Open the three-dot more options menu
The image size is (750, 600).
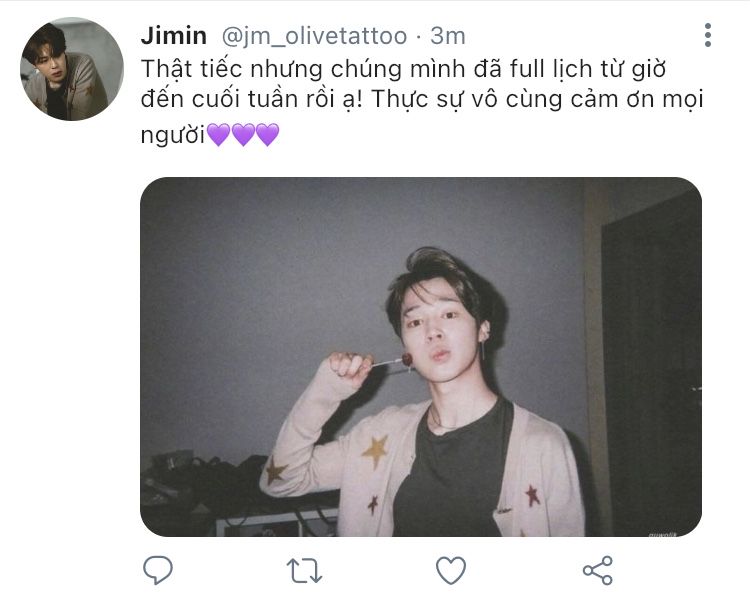coord(708,35)
